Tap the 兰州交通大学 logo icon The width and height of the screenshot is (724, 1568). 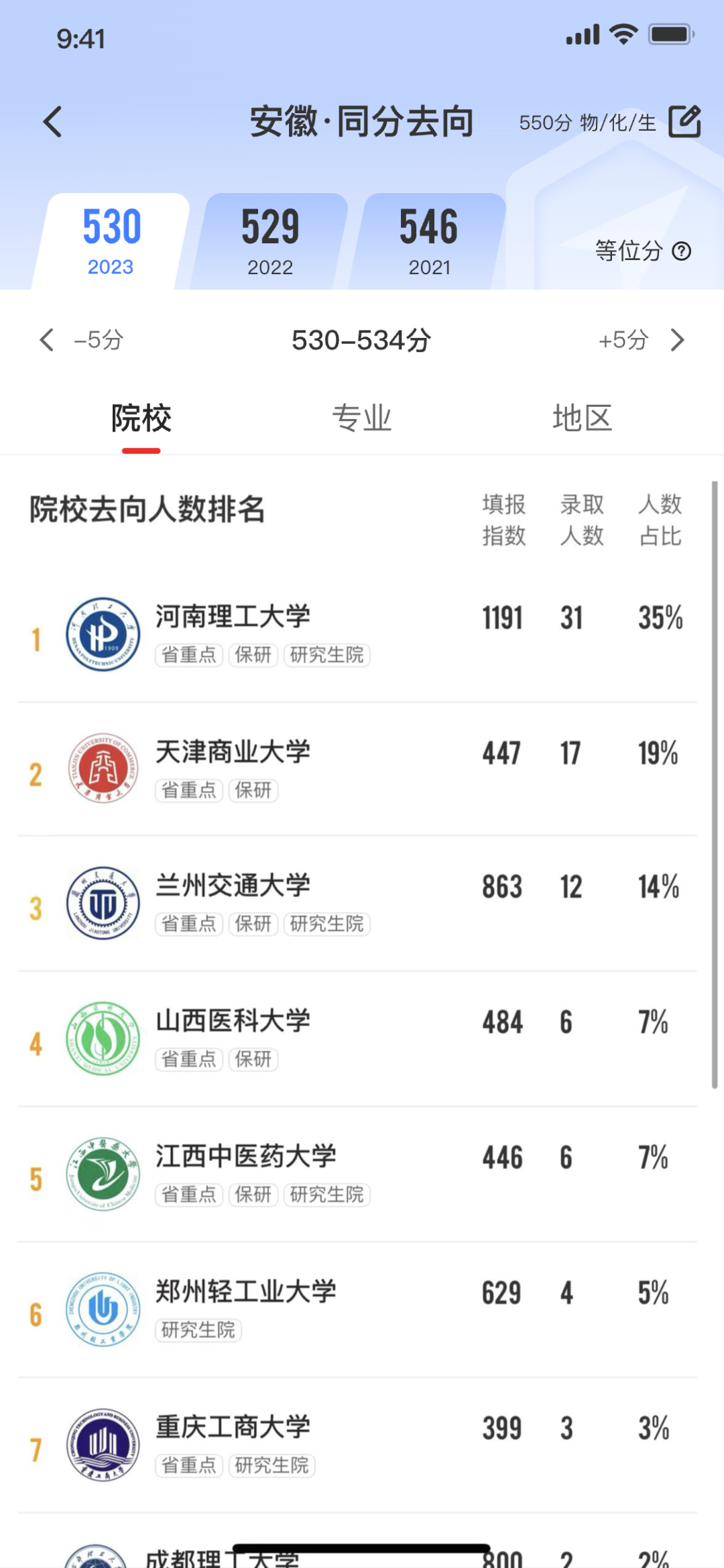(x=103, y=903)
